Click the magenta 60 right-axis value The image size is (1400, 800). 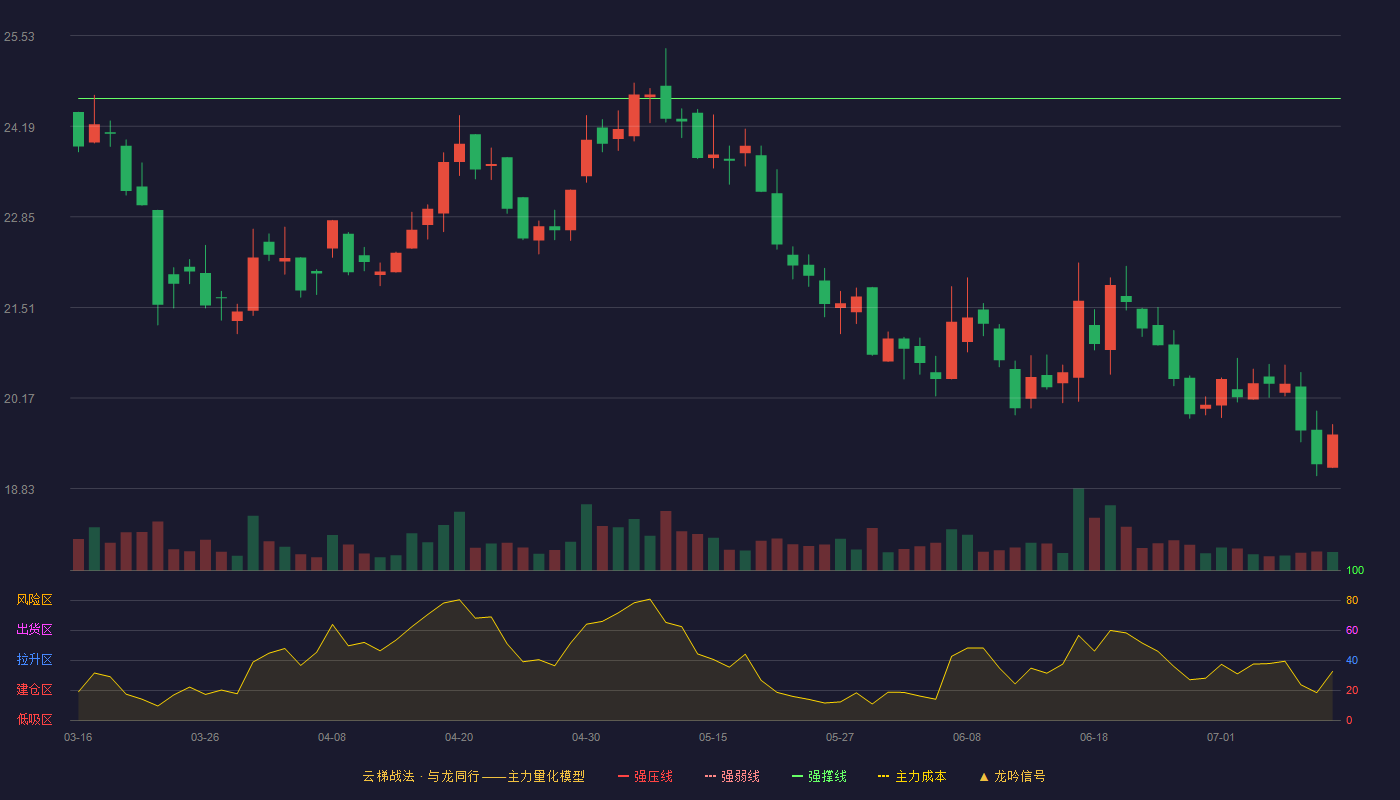coord(1352,630)
